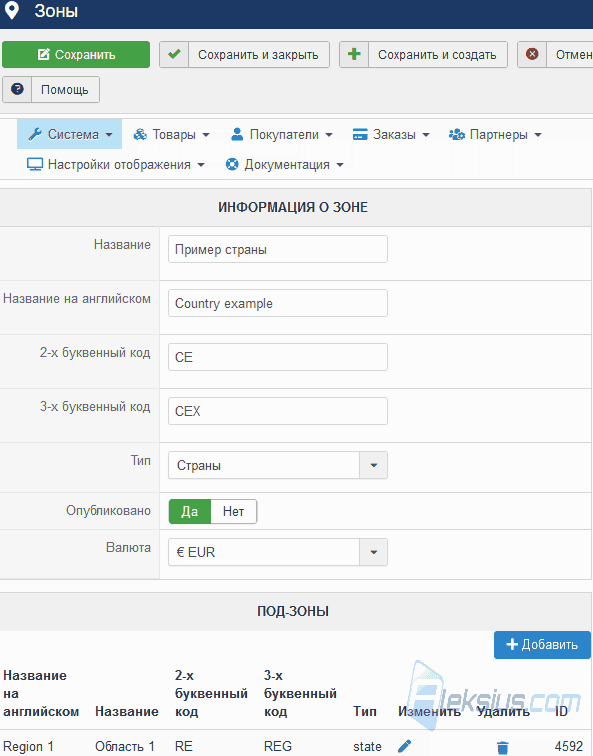Click the question mark help icon
Screen dimensions: 593x756
click(x=17, y=89)
